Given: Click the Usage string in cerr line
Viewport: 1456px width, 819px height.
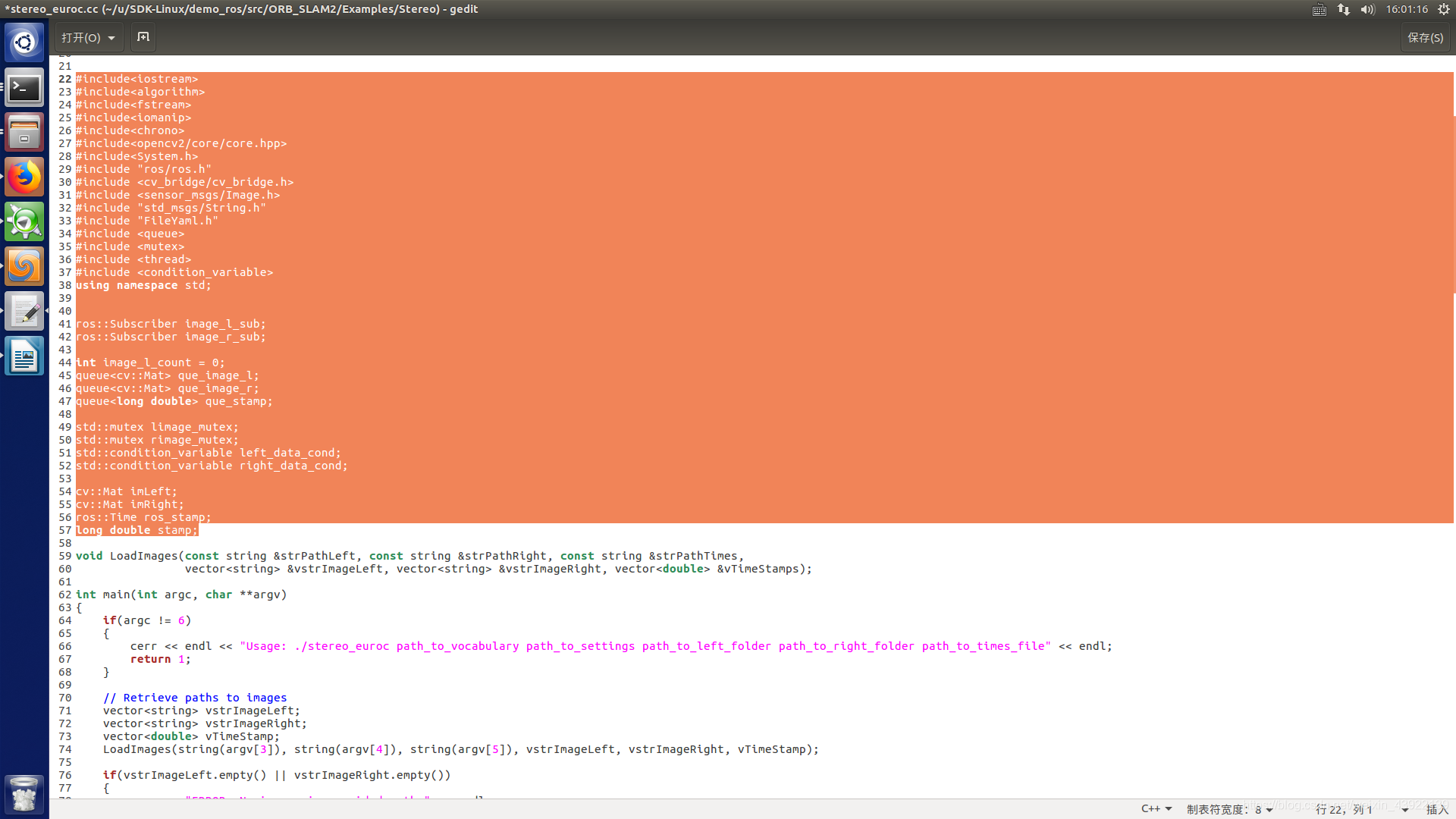Looking at the screenshot, I should point(645,646).
